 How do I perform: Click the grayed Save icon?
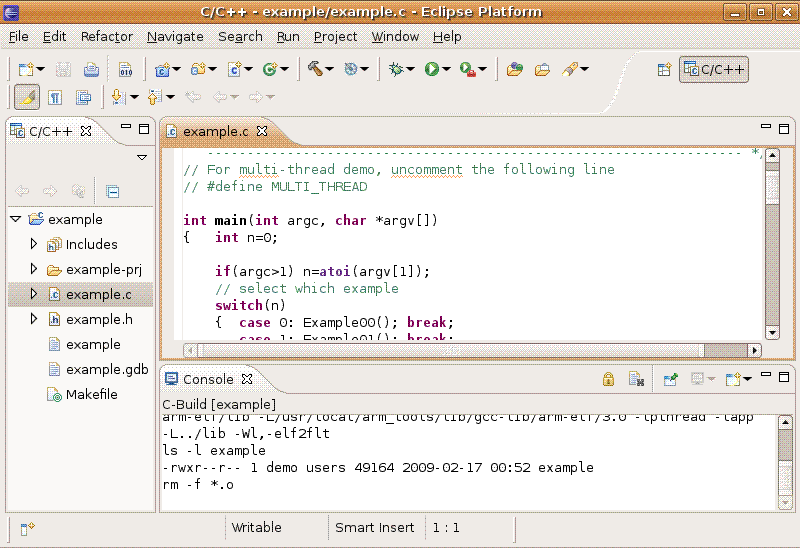tap(63, 69)
